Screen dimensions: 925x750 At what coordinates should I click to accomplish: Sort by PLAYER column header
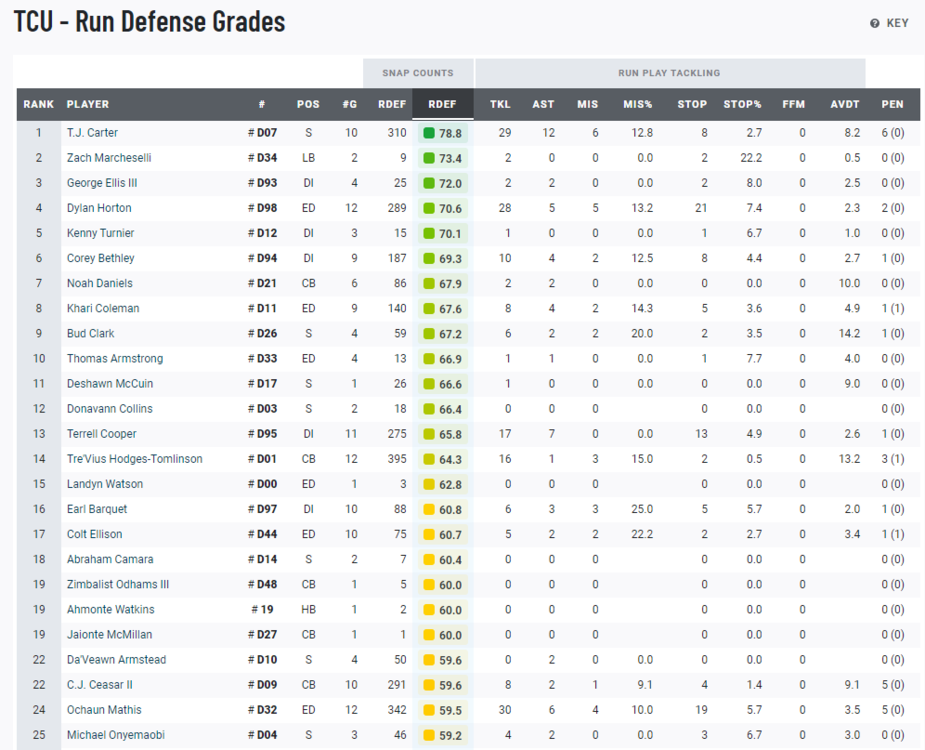coord(88,104)
